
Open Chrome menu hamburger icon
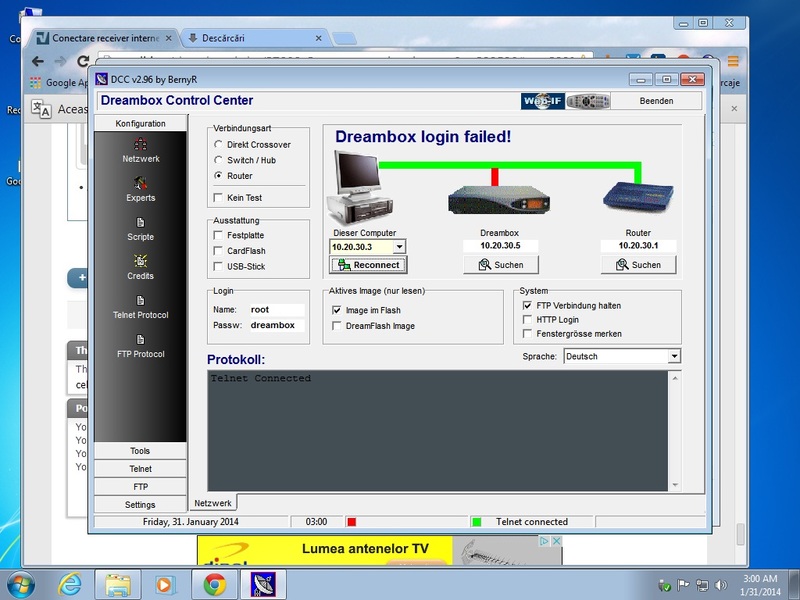[x=733, y=62]
